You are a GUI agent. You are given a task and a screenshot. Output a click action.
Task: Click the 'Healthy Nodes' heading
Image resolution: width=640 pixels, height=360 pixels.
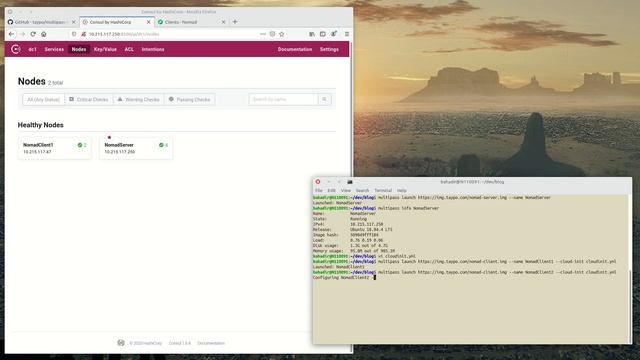(40, 125)
